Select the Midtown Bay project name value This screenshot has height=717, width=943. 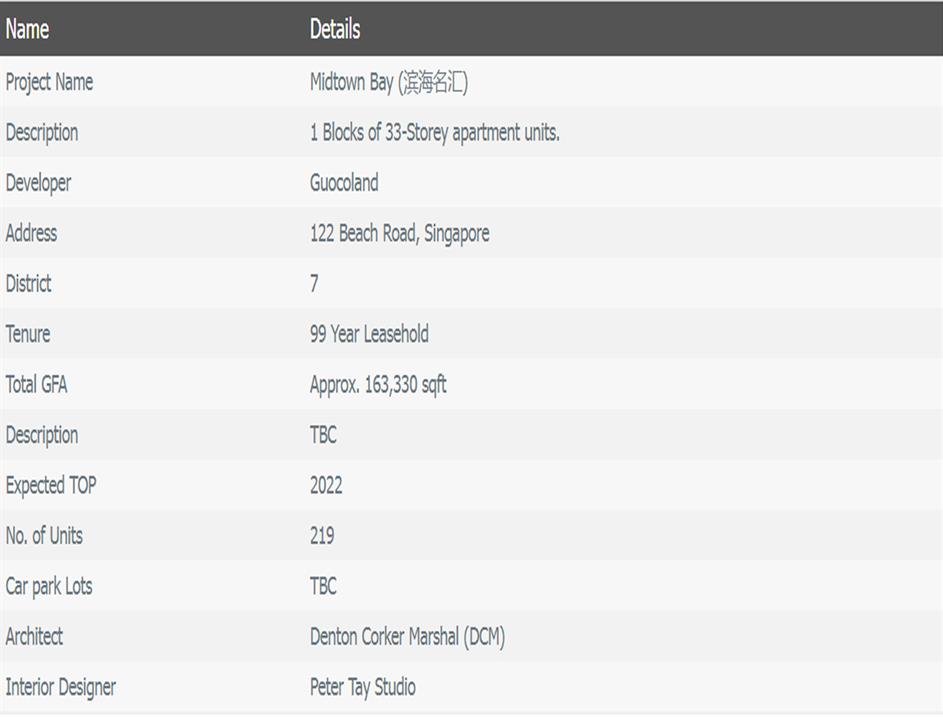(388, 82)
